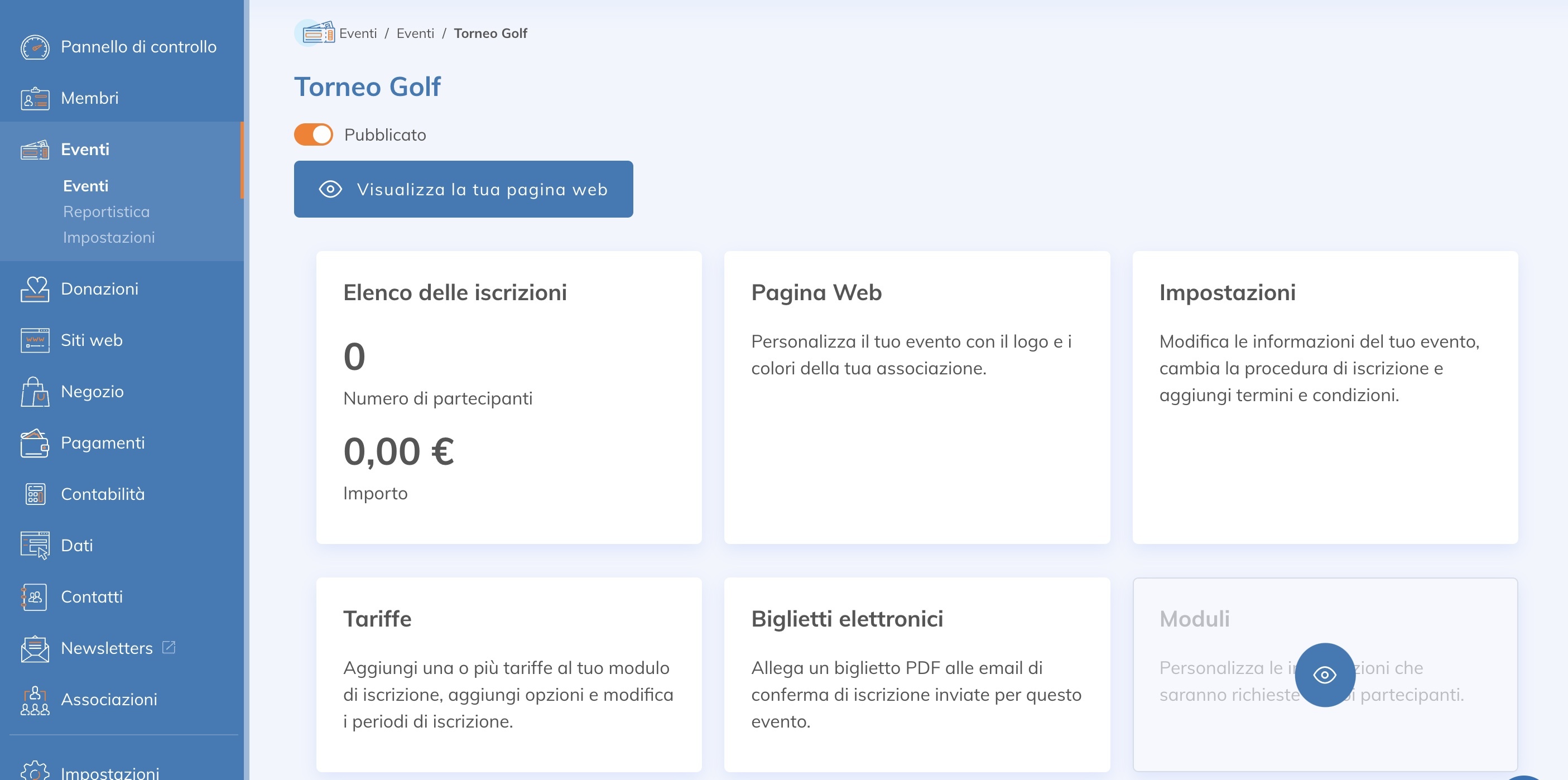
Task: Select Reportistica under the Eventi menu
Action: click(x=106, y=211)
